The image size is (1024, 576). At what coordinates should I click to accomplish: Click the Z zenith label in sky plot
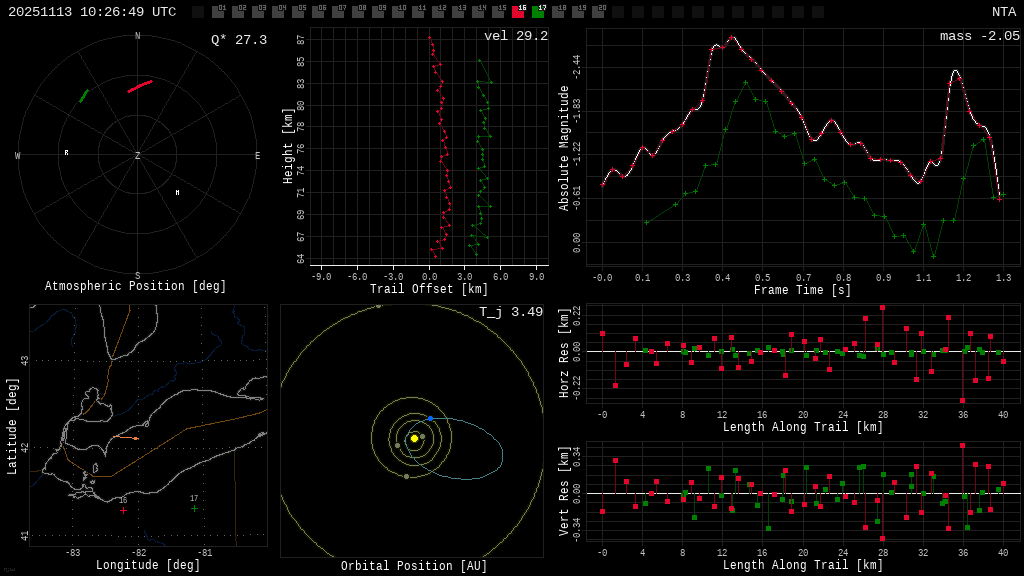[x=137, y=155]
